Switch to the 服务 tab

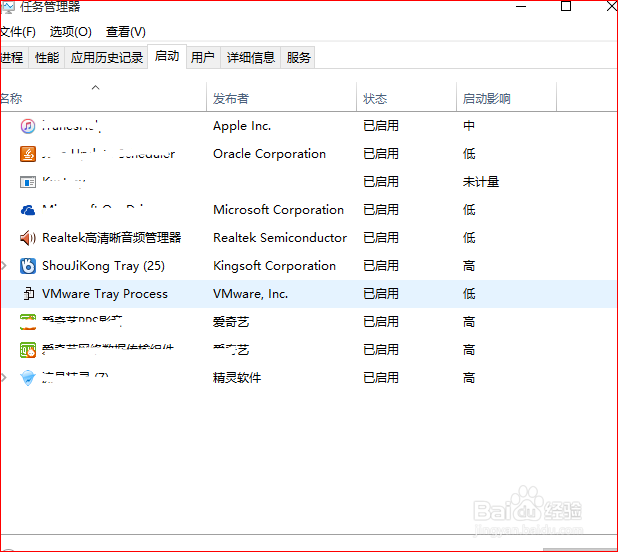[298, 58]
